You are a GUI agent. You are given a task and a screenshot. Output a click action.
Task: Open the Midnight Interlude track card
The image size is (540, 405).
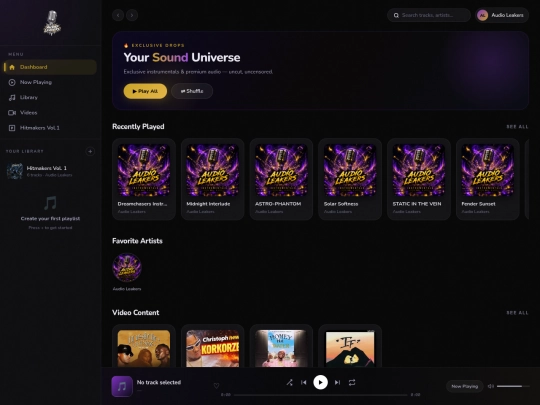[212, 179]
